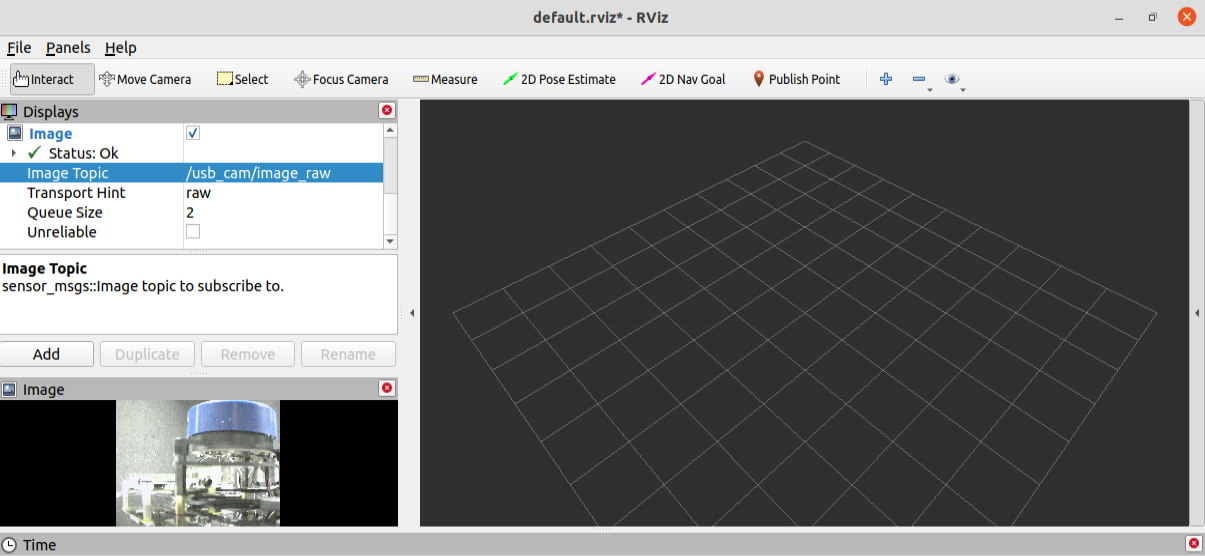Click the blue plus add-tool icon
This screenshot has height=556, width=1205.
[885, 79]
